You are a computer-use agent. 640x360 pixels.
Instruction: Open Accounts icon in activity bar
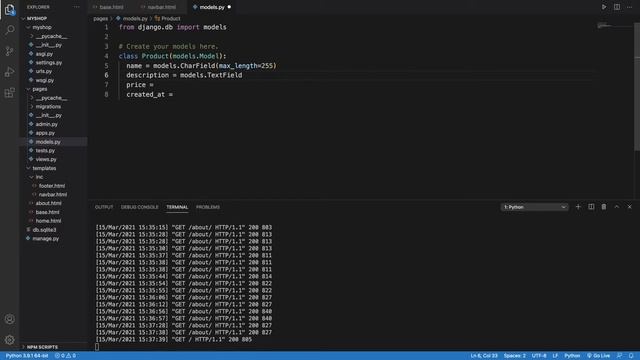(9, 319)
